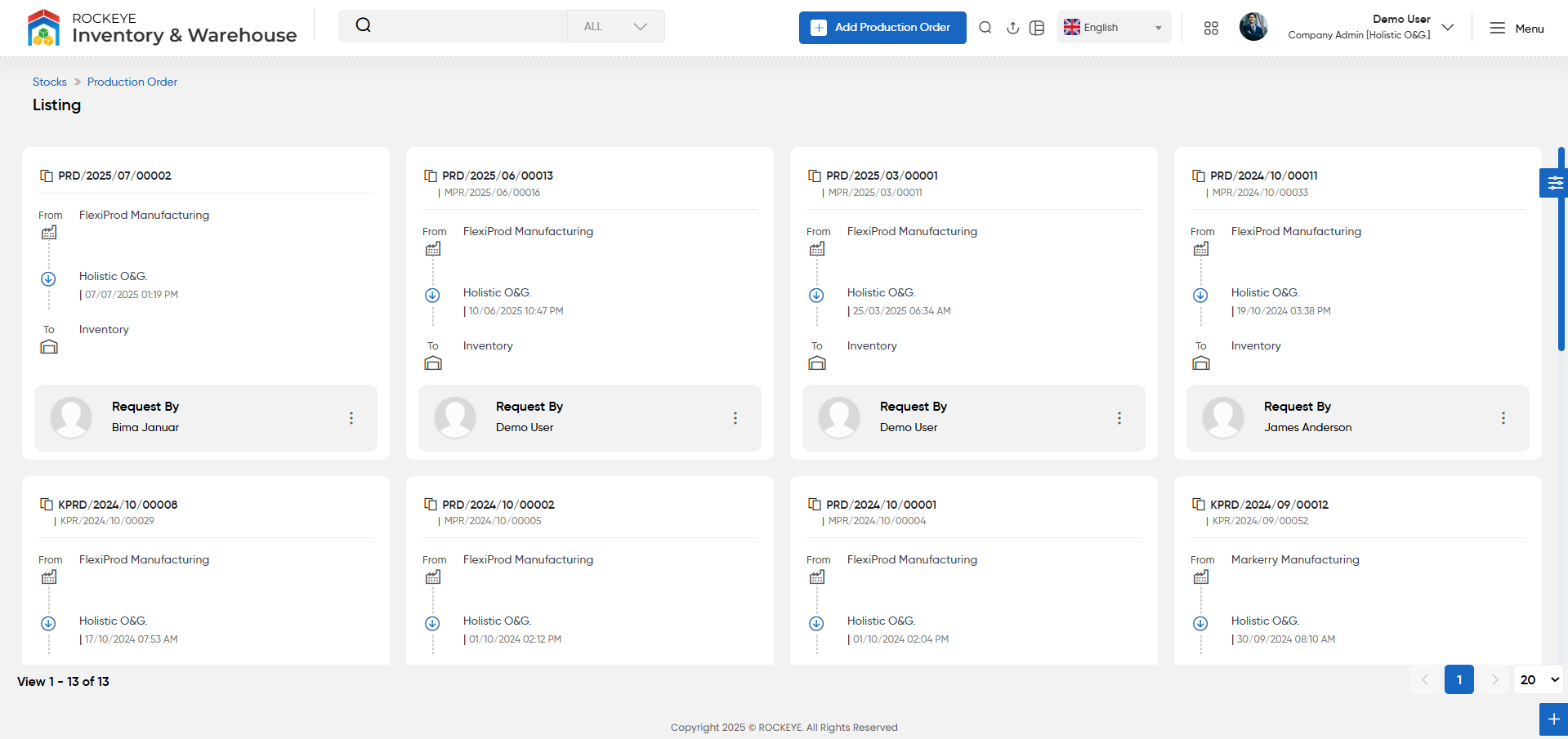Viewport: 1568px width, 739px height.
Task: Click factory icon in PRD/2025/07/00002 card
Action: coord(49,233)
